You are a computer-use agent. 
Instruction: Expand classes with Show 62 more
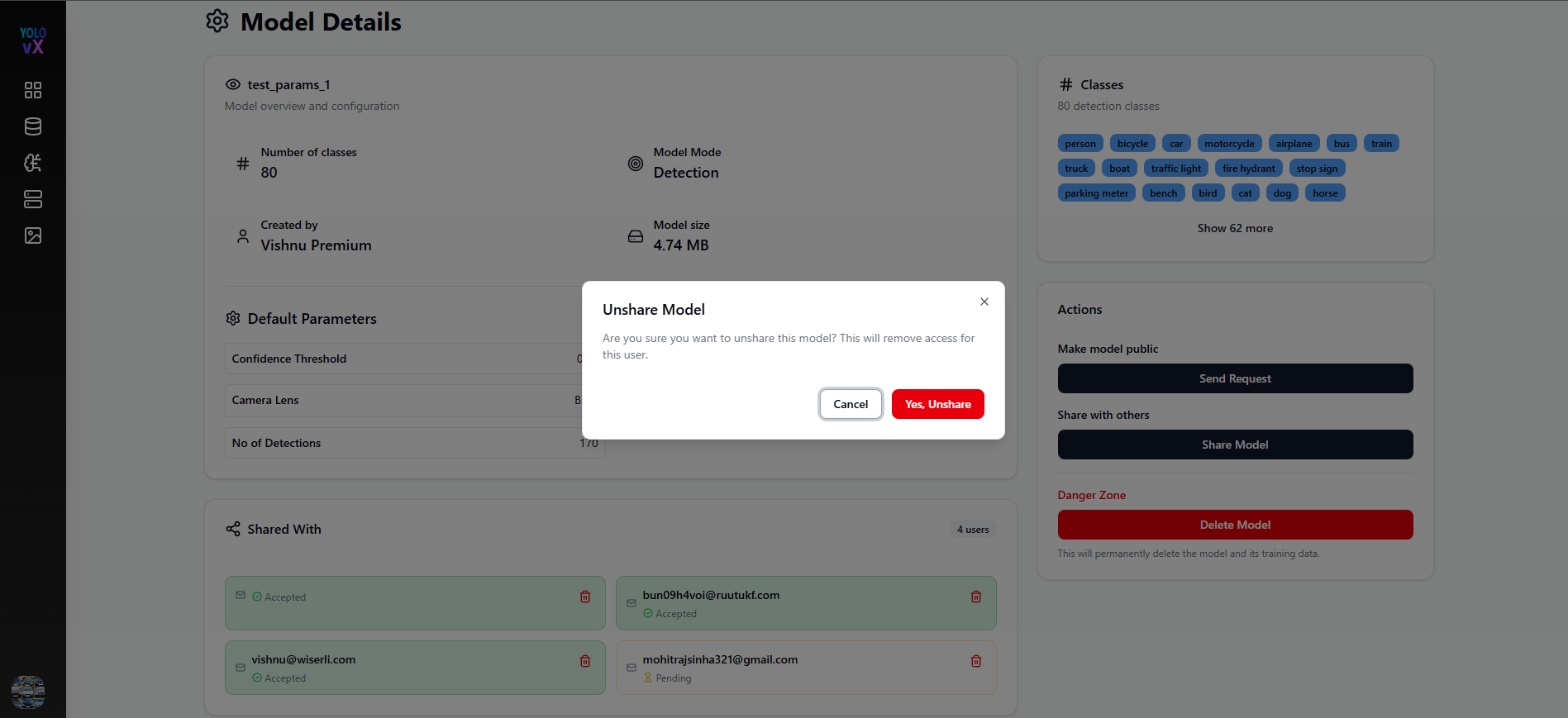(1235, 228)
